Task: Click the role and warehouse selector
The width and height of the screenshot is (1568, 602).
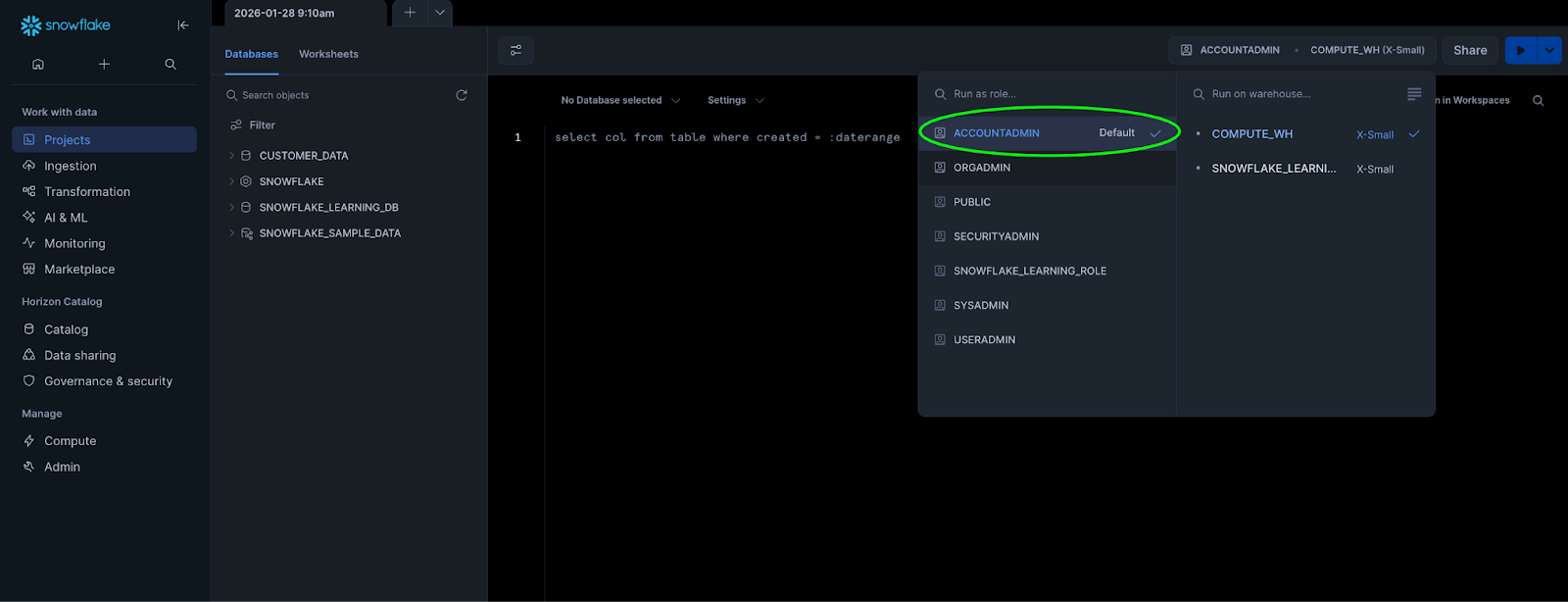Action: 1302,50
